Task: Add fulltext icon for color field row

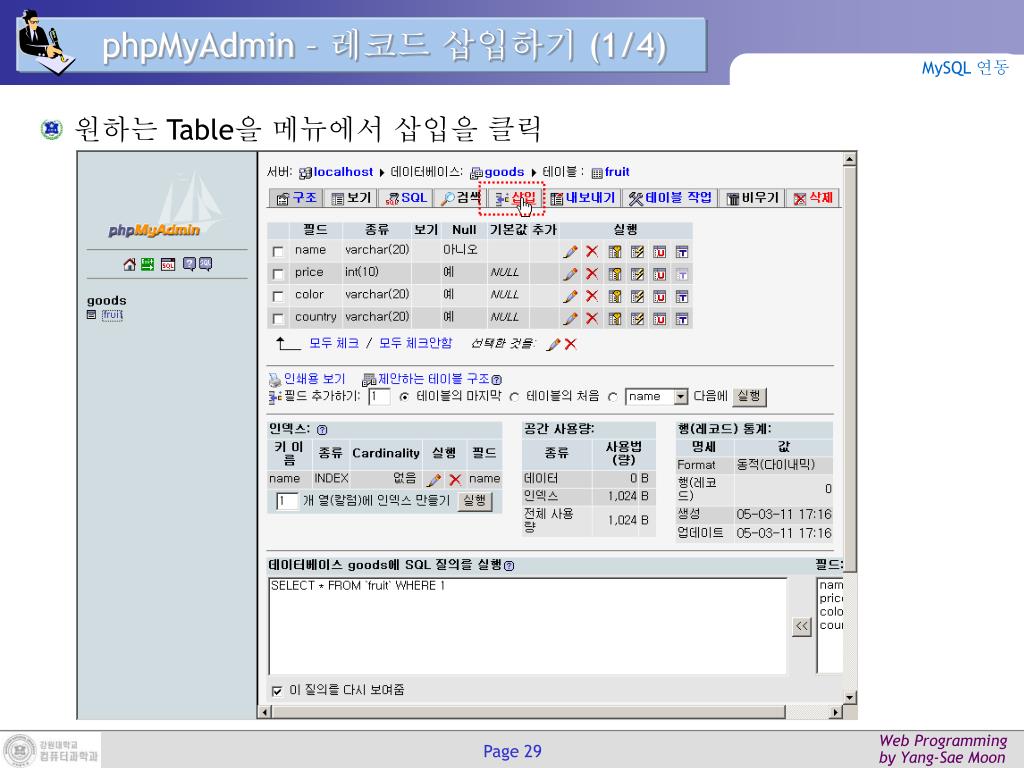Action: click(682, 296)
